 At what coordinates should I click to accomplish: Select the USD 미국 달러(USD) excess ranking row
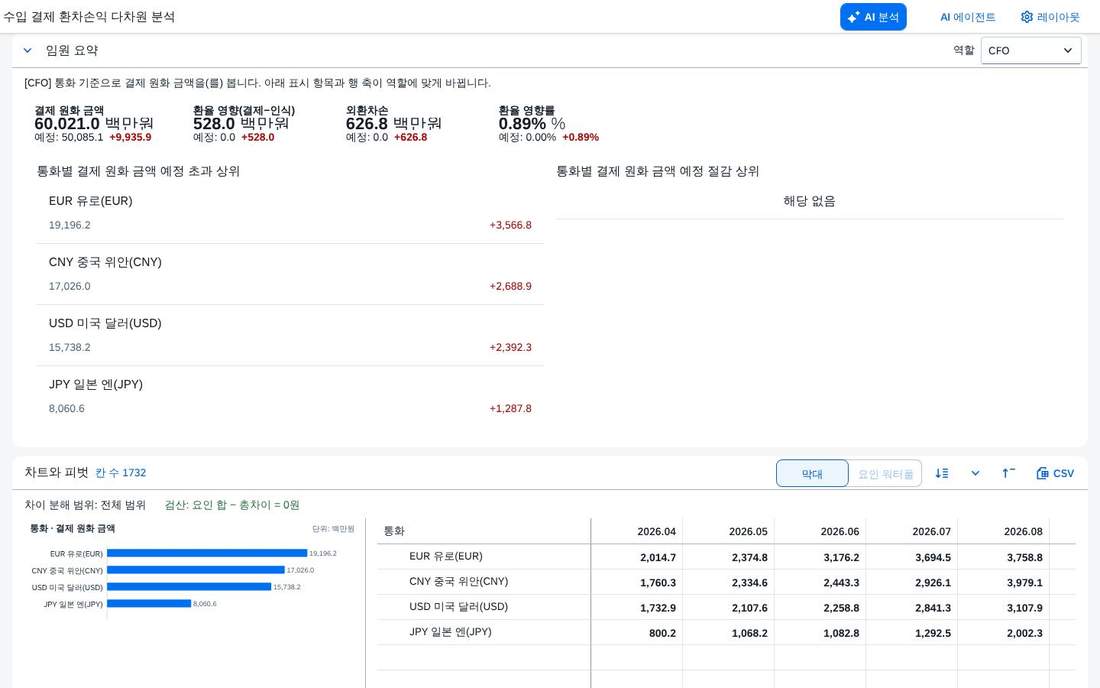coord(290,335)
